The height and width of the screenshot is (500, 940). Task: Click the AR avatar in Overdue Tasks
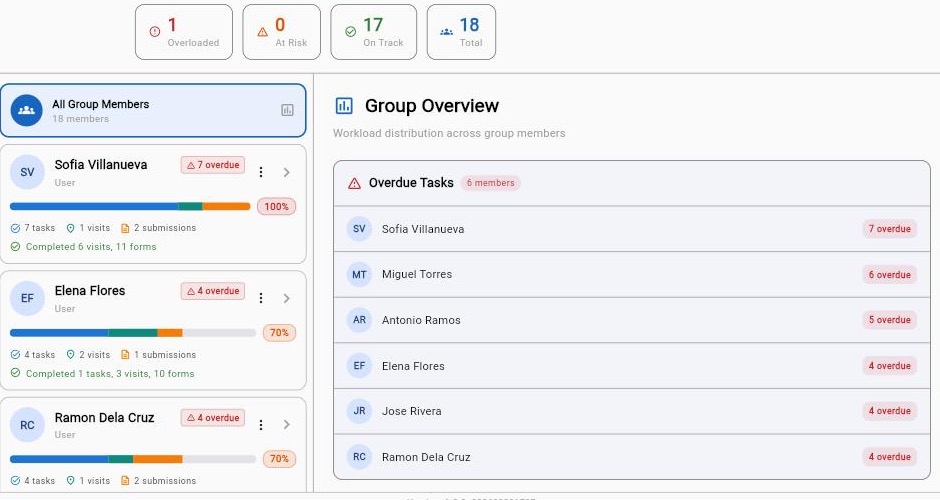click(x=359, y=320)
